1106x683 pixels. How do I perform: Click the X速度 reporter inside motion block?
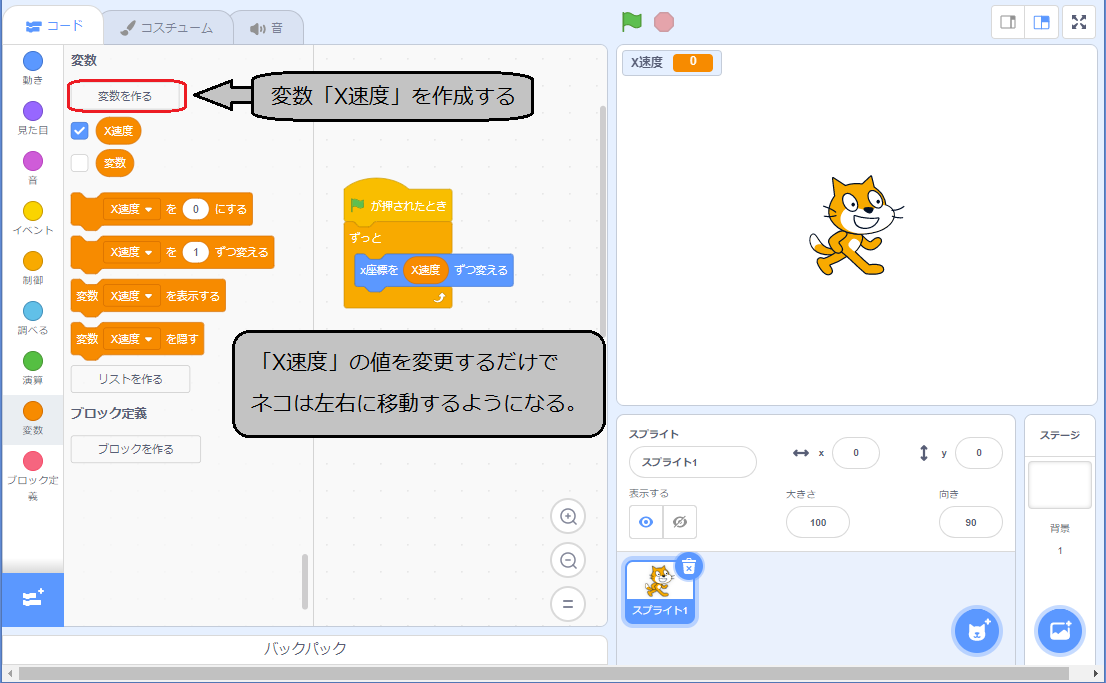click(425, 270)
